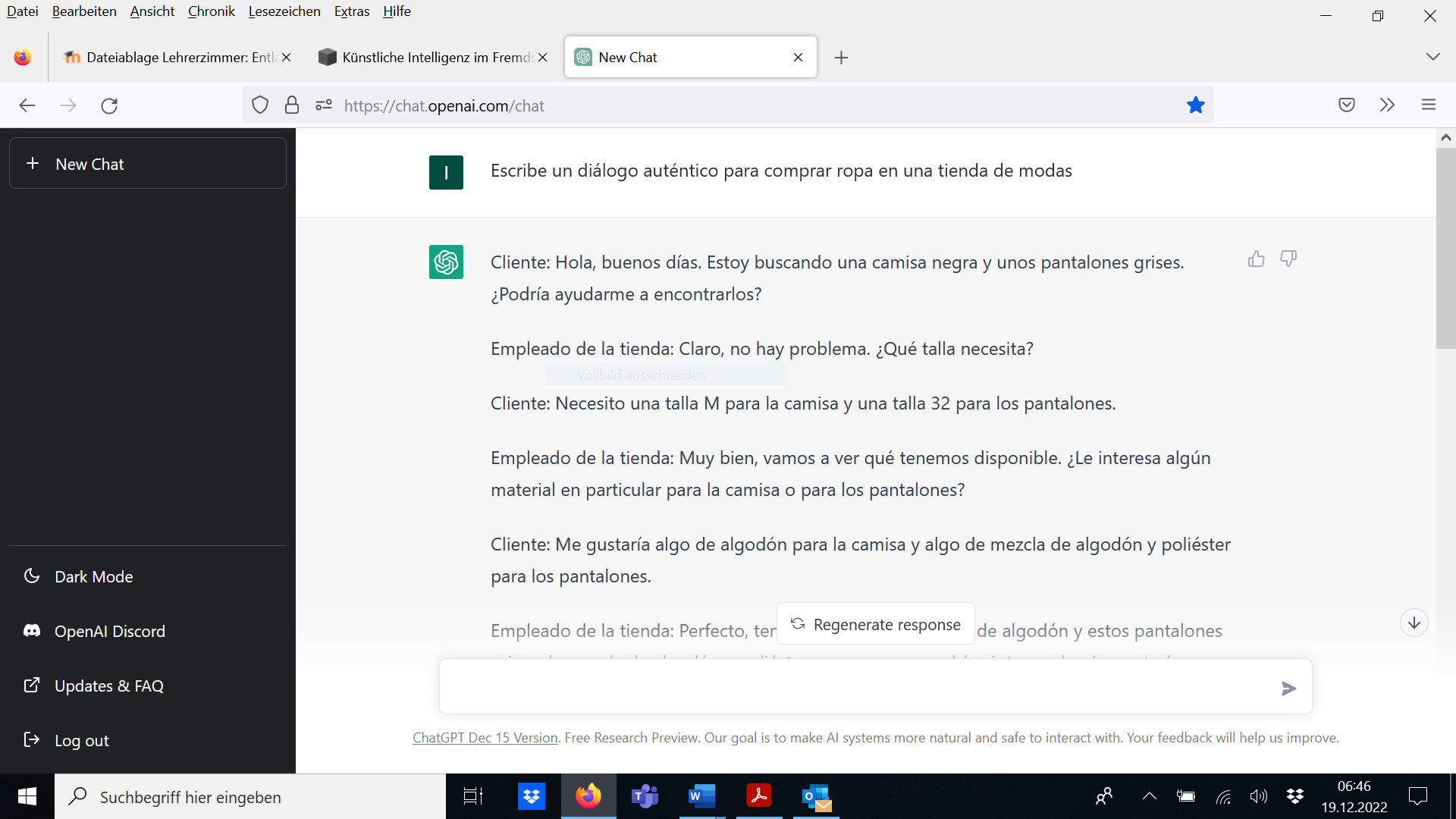The height and width of the screenshot is (819, 1456).
Task: Open a new browser tab
Action: [841, 58]
